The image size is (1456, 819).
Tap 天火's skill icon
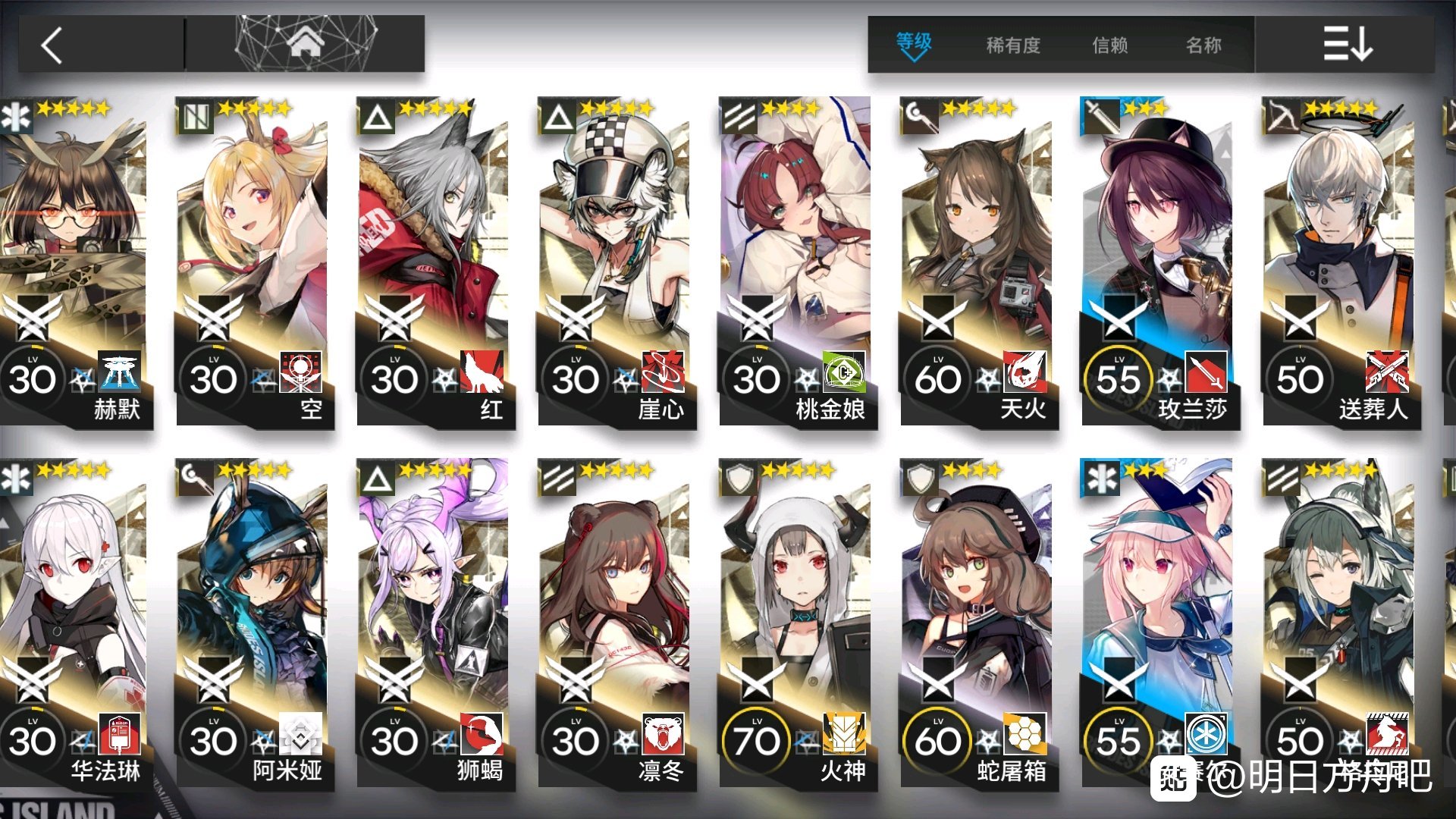point(1025,372)
